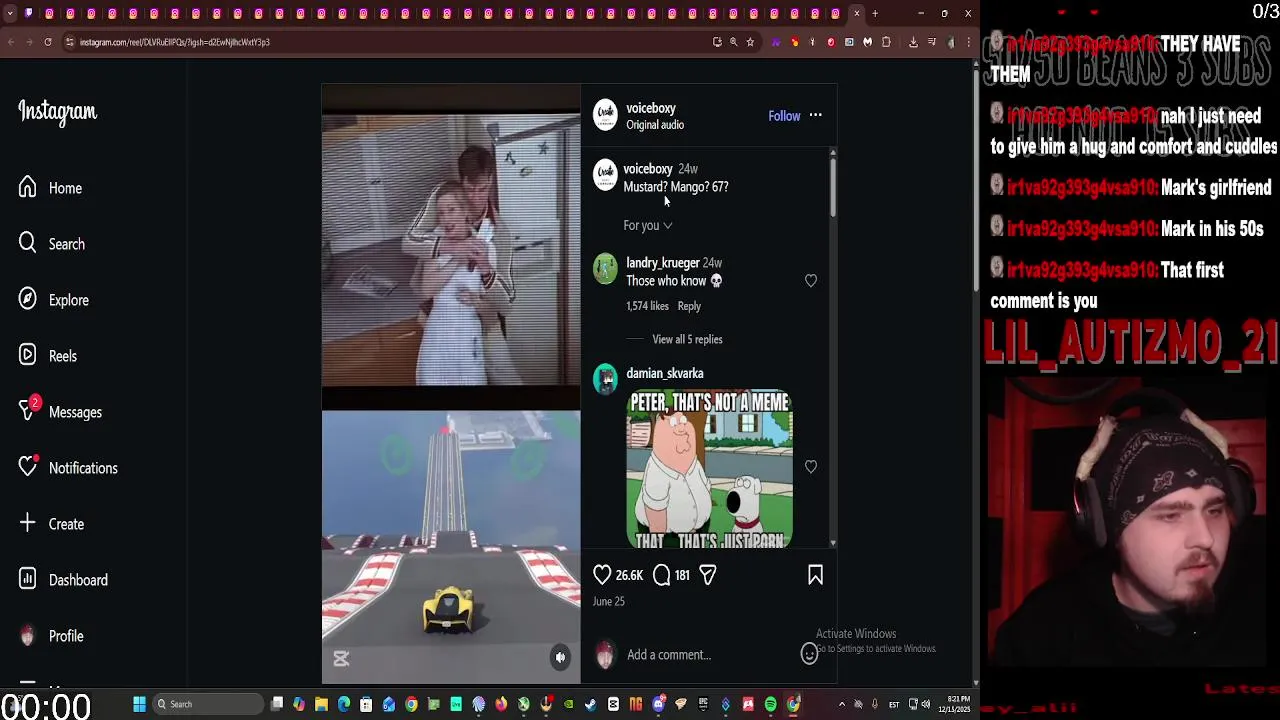Open the browser zoom magnifier icon
Viewport: 1280px width, 720px height.
coord(734,42)
